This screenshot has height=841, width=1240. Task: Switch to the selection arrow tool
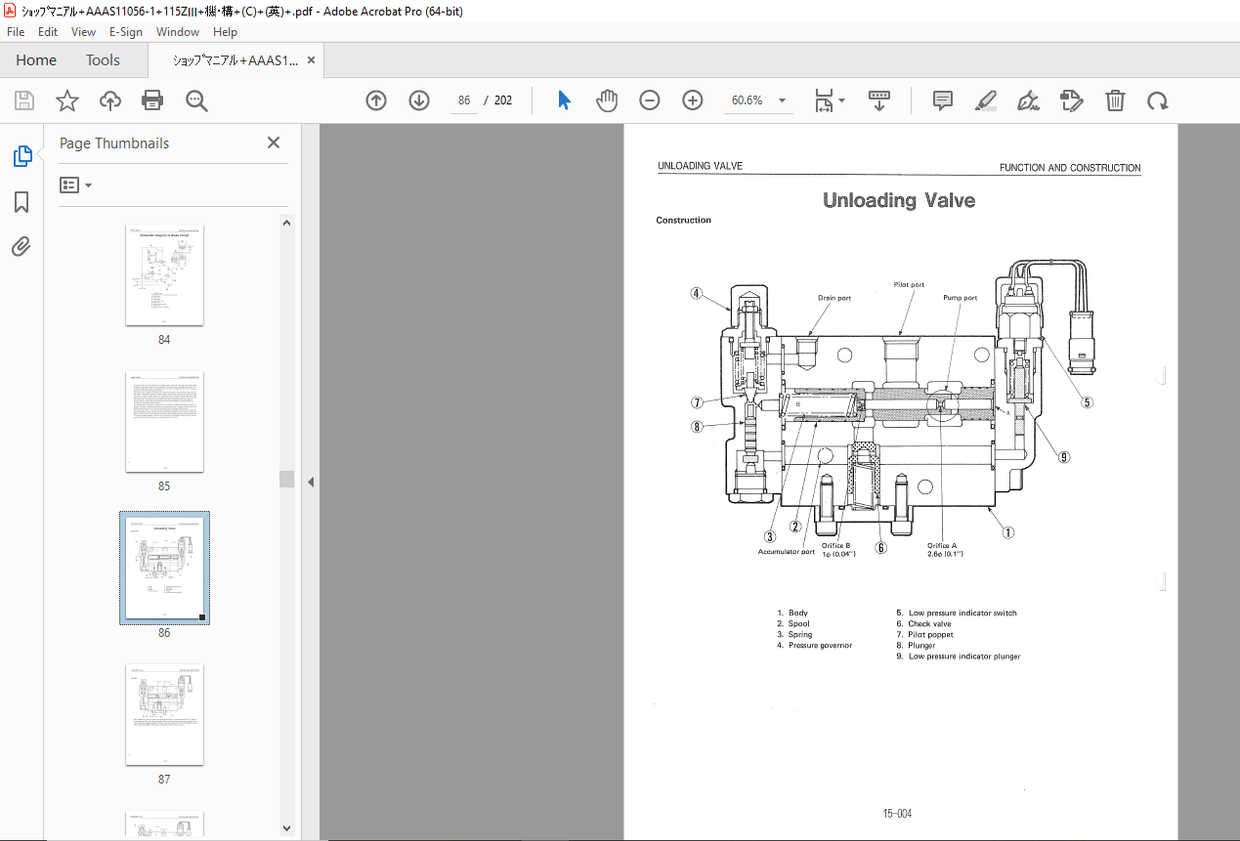pos(563,100)
